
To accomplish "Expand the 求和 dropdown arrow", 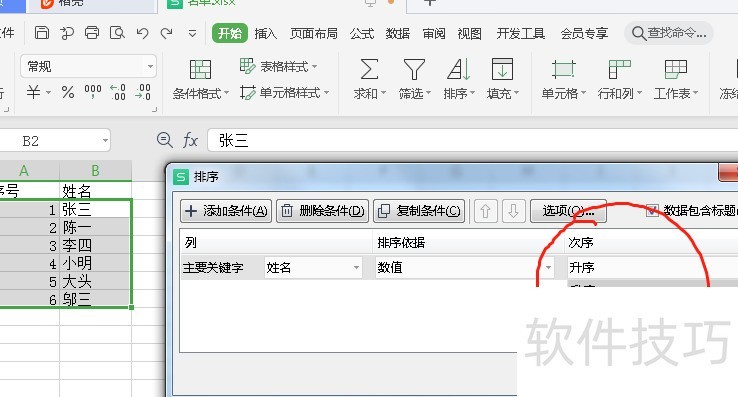I will pos(383,93).
